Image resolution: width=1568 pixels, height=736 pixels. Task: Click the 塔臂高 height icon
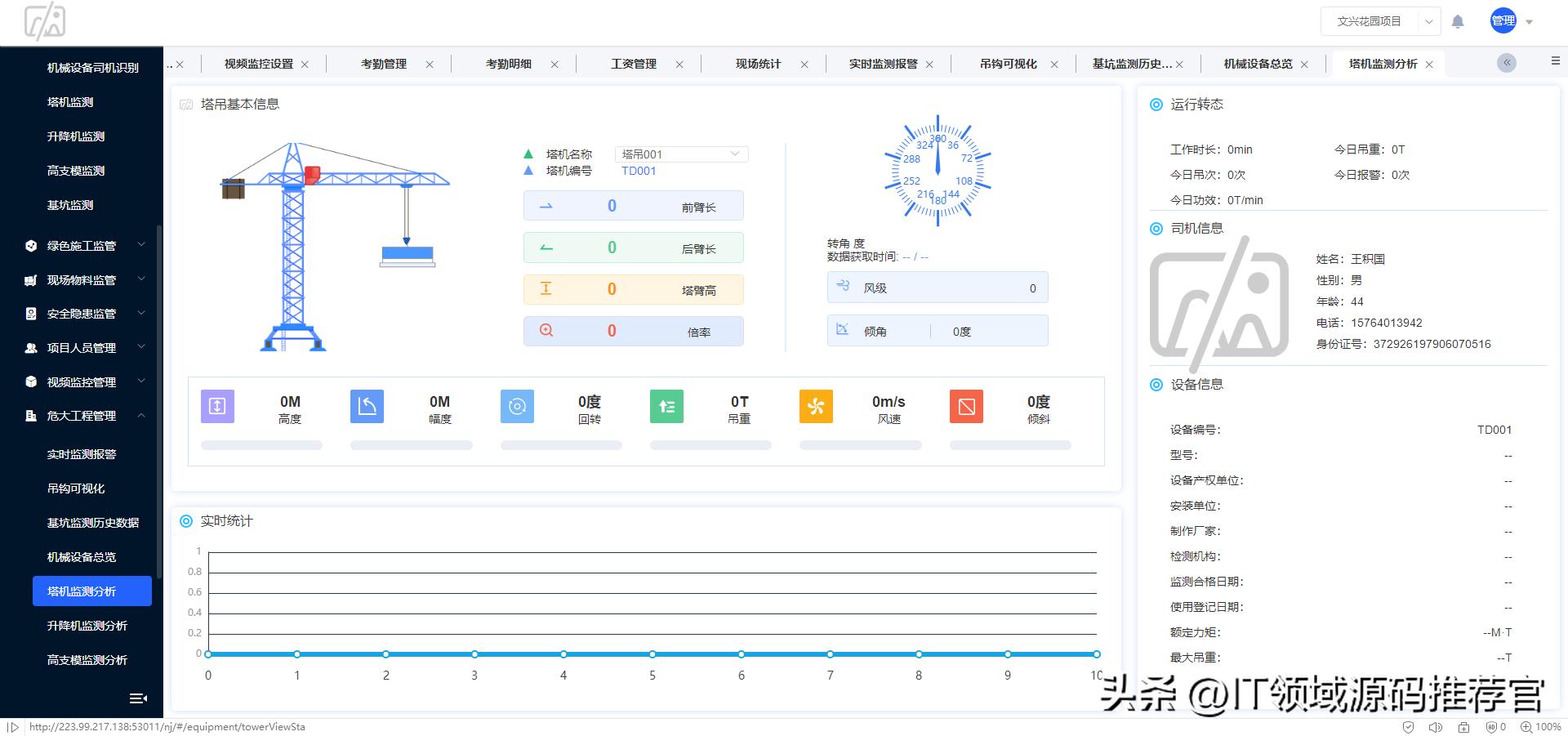pyautogui.click(x=546, y=288)
